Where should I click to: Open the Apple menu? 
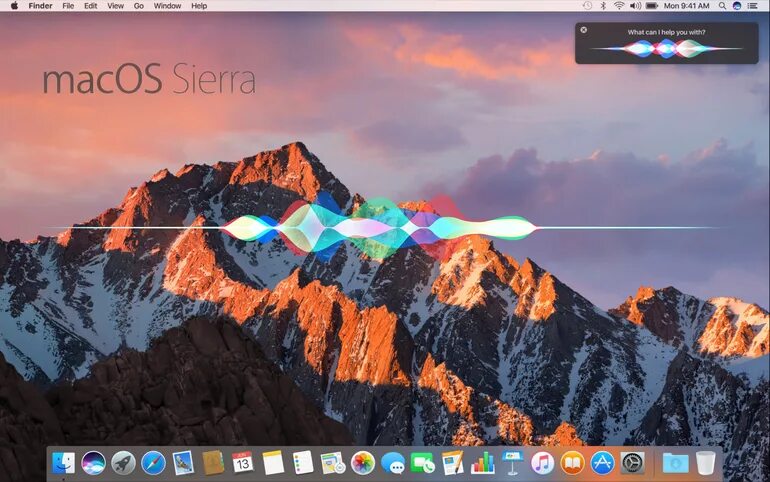coord(14,6)
